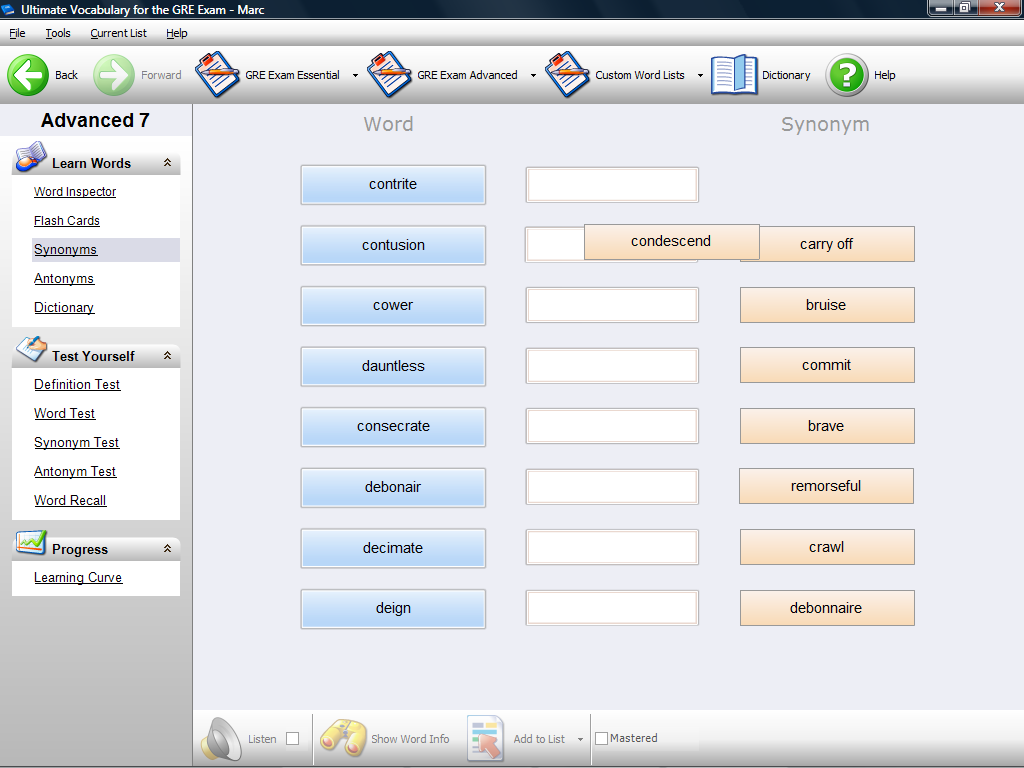Start the Antonym Test
Screen dimensions: 1024x768
(75, 471)
